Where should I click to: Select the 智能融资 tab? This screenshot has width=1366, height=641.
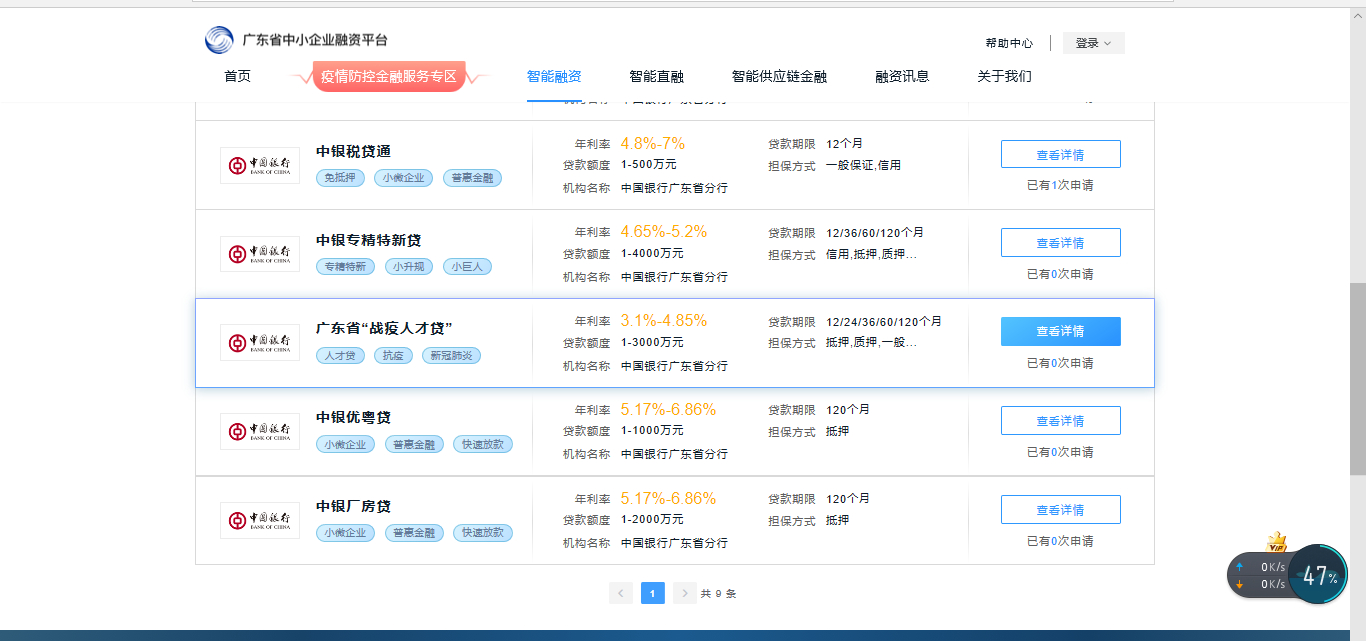554,76
